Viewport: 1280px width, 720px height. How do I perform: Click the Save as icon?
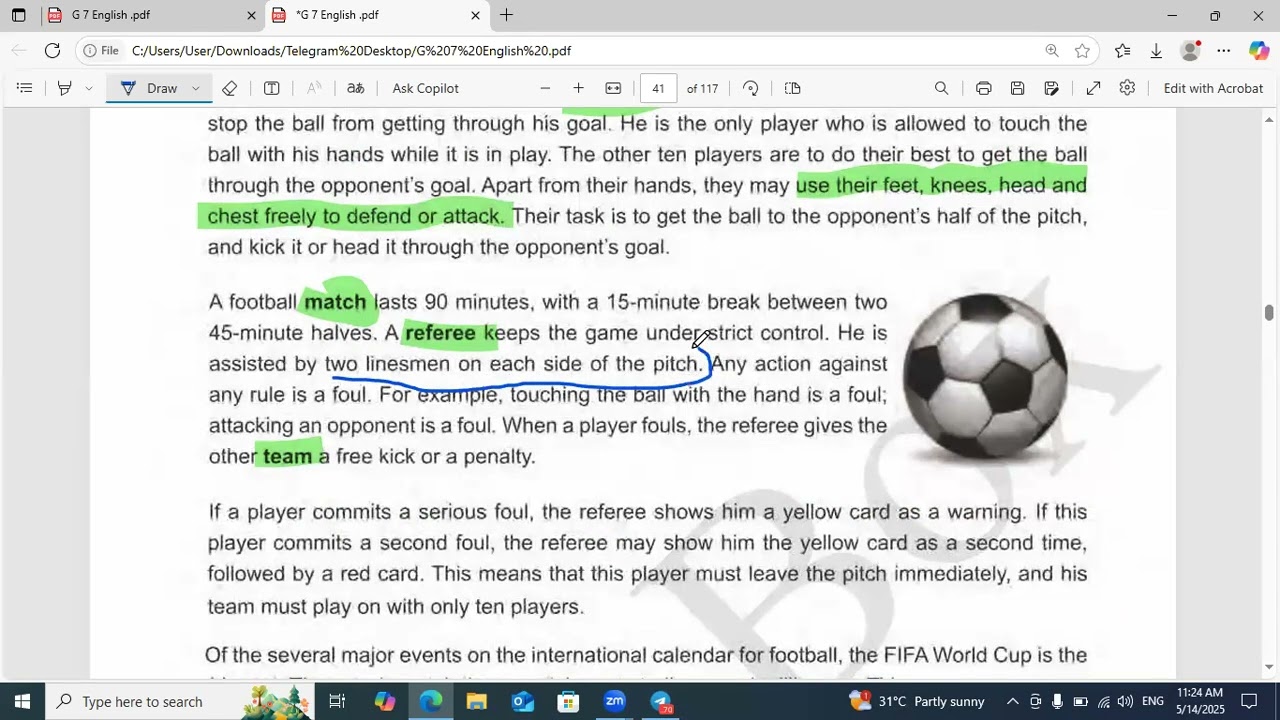(1051, 88)
